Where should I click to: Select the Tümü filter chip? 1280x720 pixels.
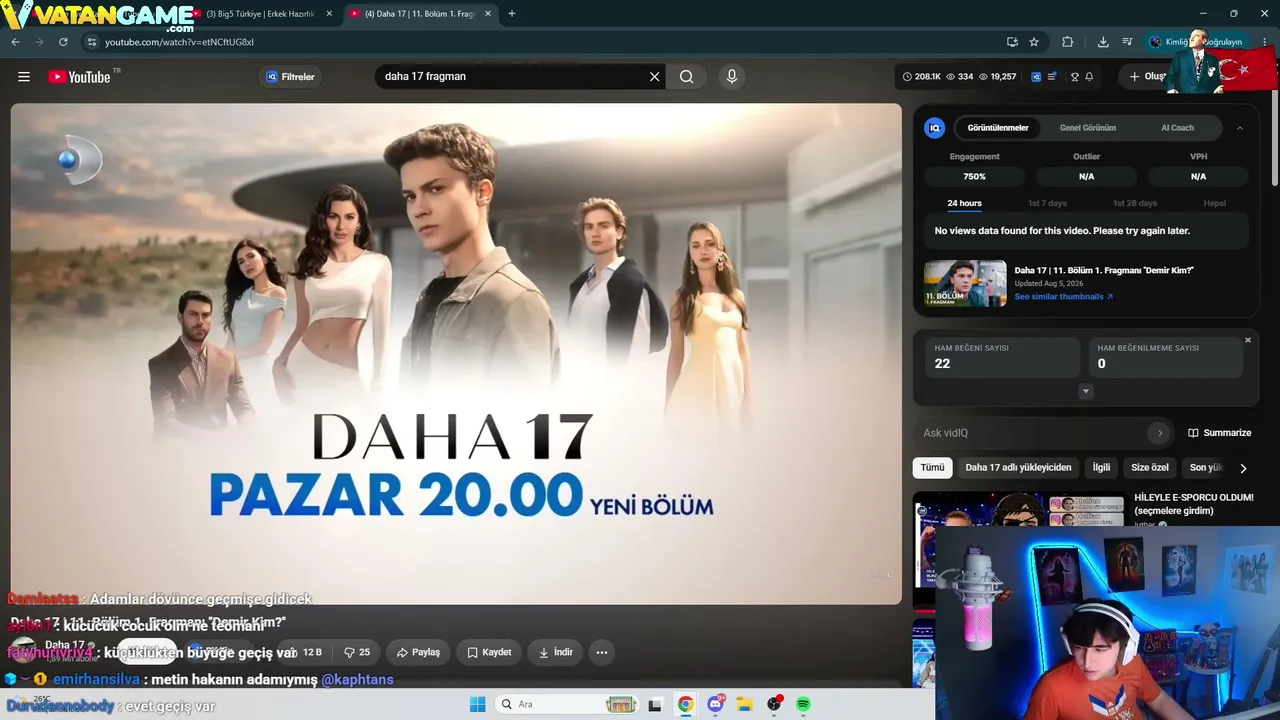[932, 467]
